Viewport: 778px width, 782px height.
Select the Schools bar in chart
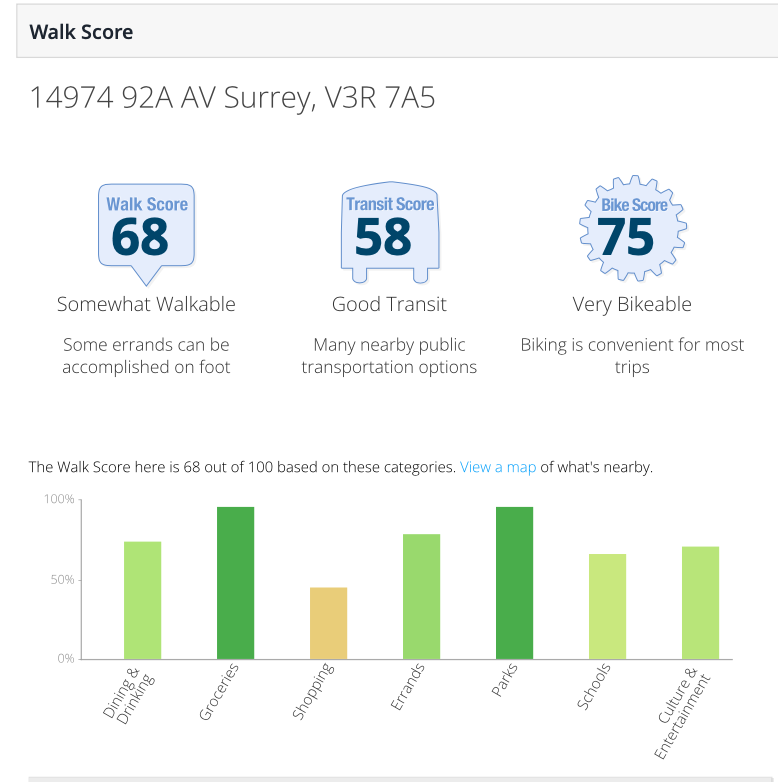coord(607,606)
